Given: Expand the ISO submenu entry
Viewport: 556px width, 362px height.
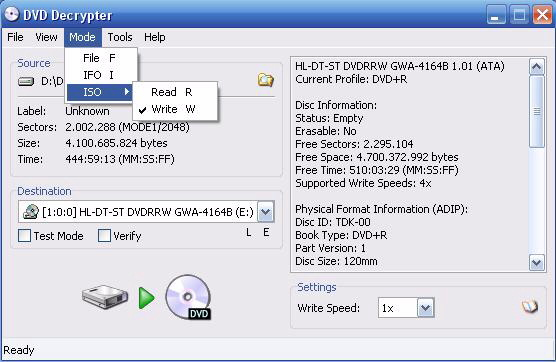Looking at the screenshot, I should pos(100,92).
